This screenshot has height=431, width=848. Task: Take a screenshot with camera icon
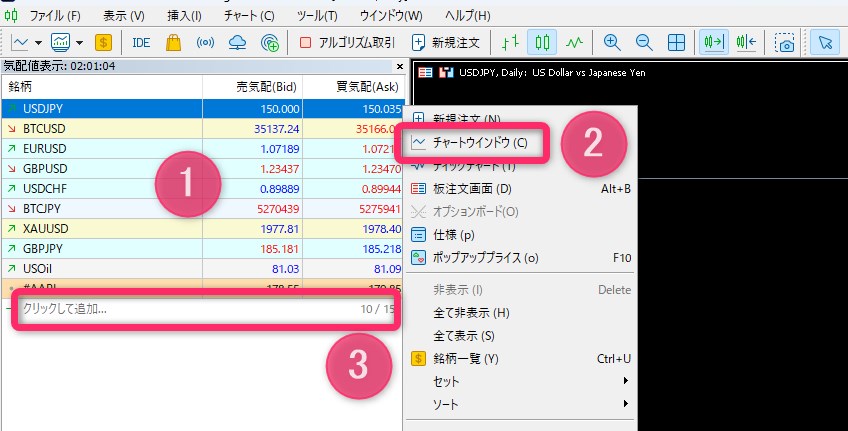784,42
